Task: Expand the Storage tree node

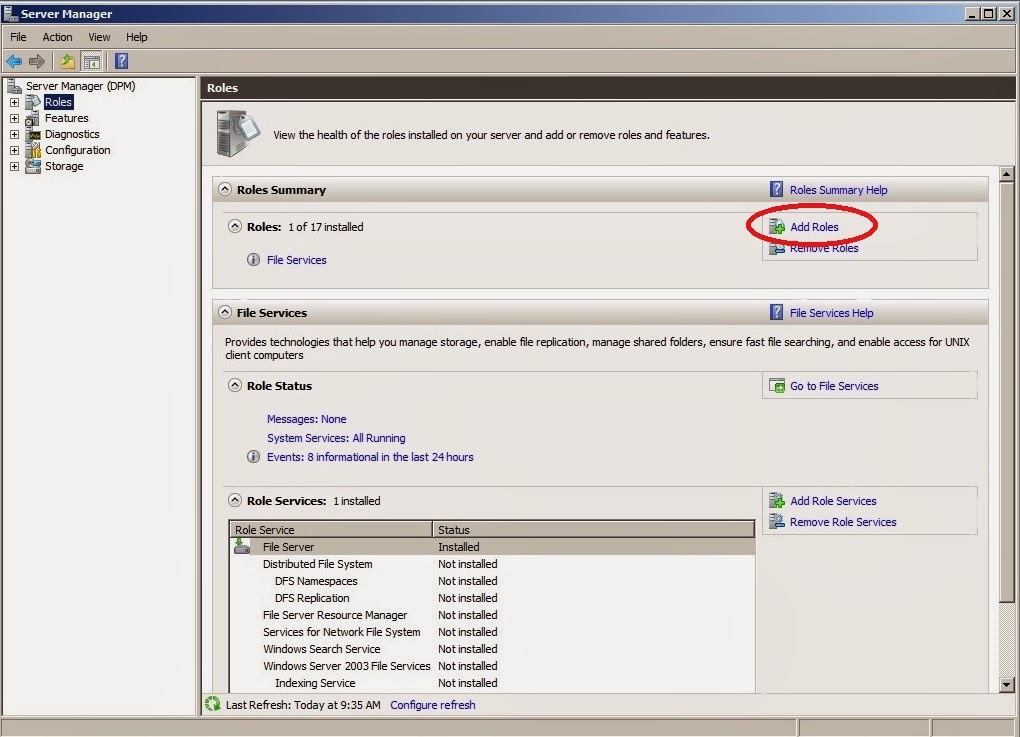Action: (14, 166)
